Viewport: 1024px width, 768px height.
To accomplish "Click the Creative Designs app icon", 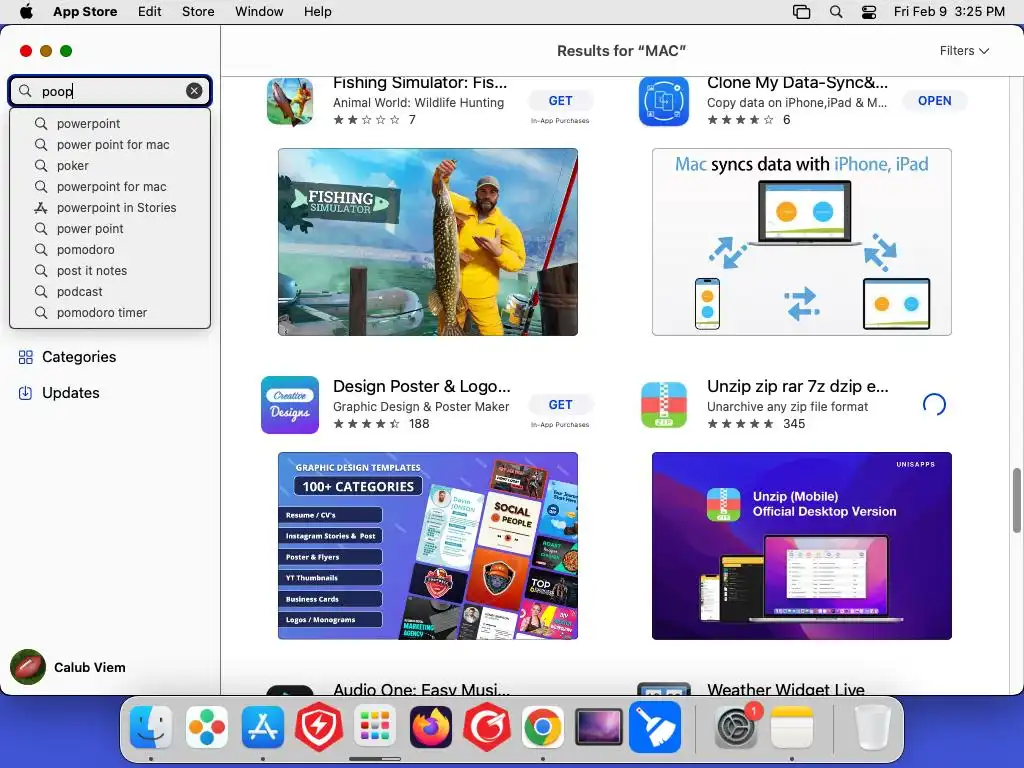I will pyautogui.click(x=290, y=405).
